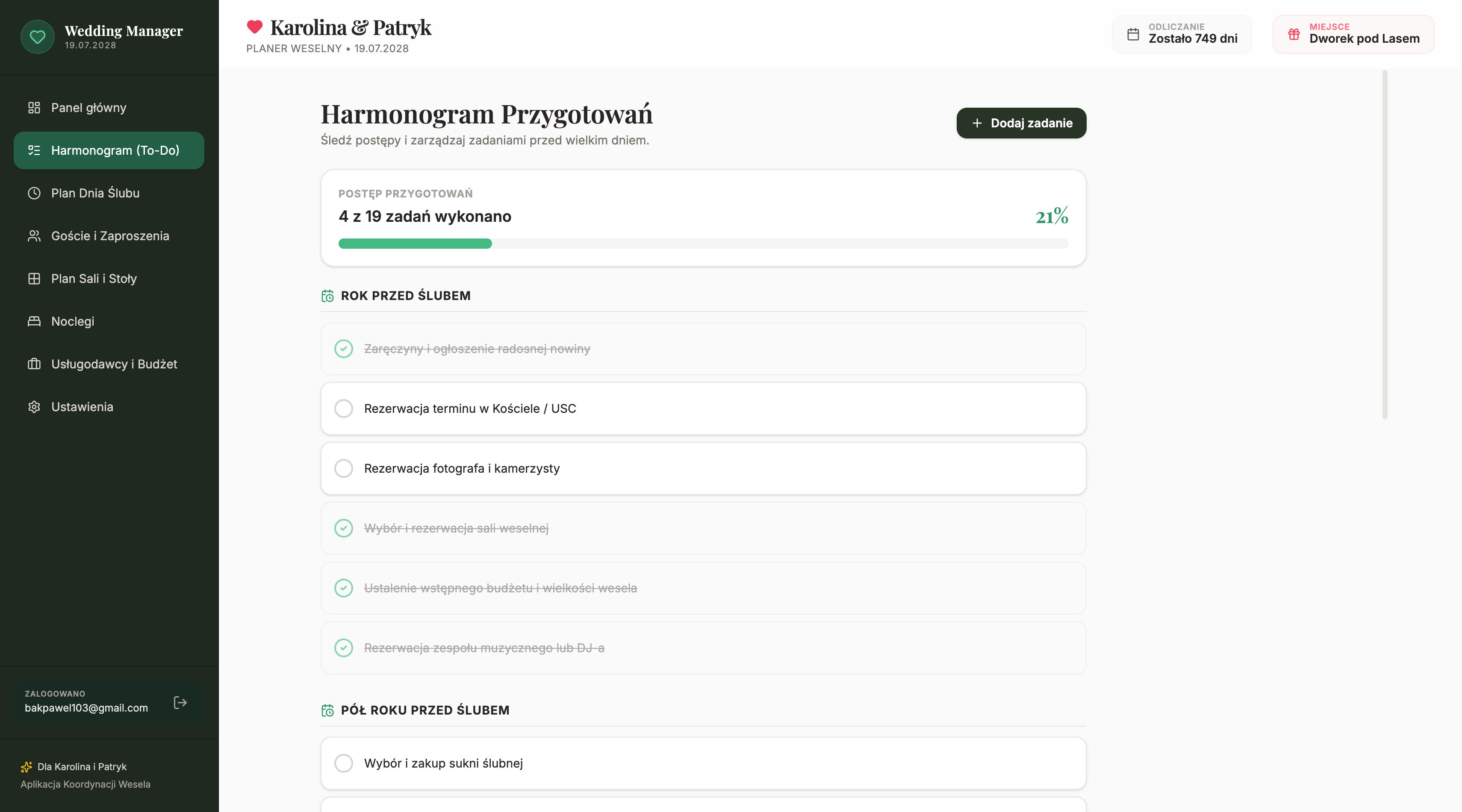The image size is (1462, 812).
Task: Click the Dodaj zadanie button
Action: click(1021, 123)
